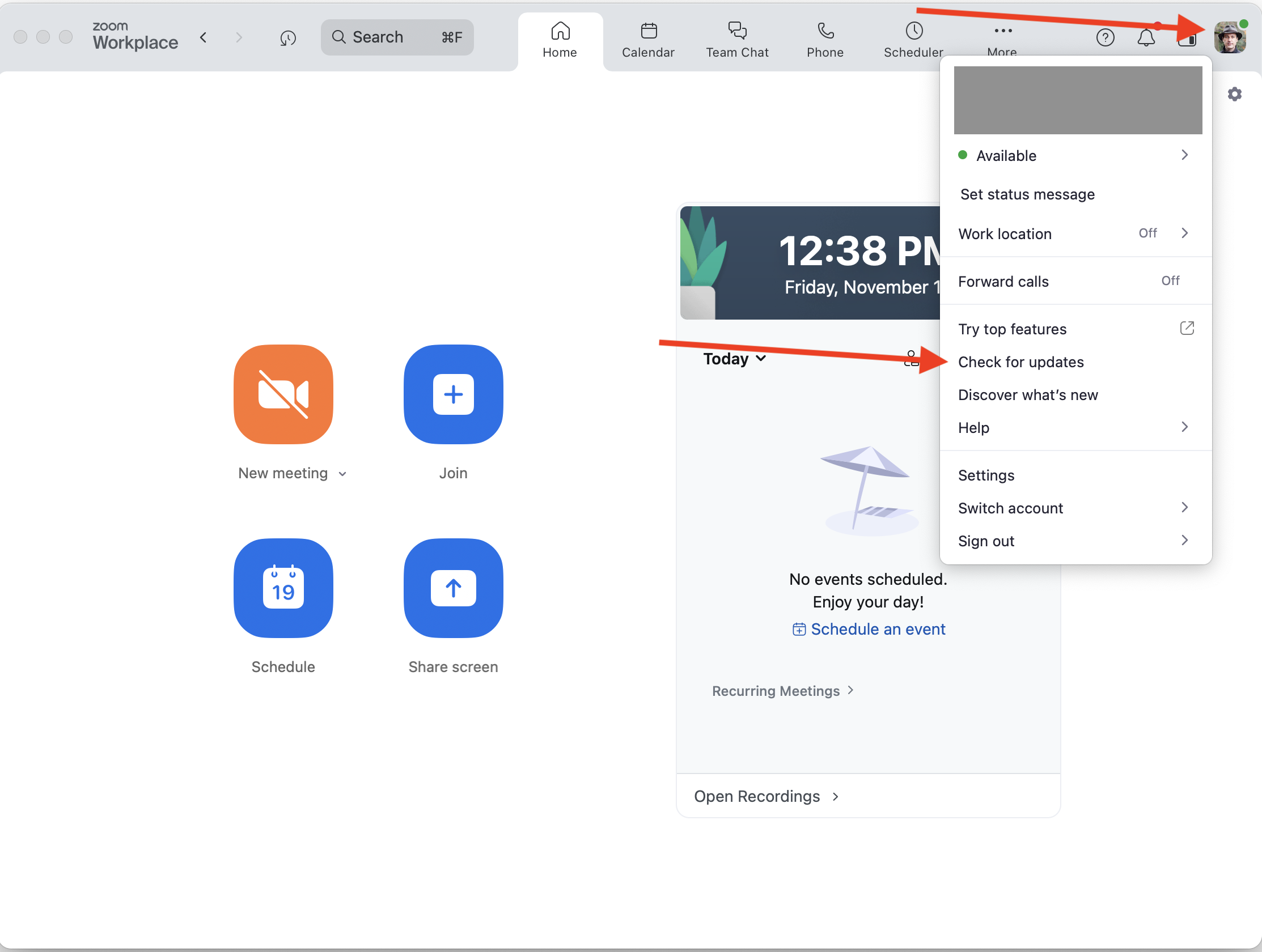The image size is (1262, 952).
Task: Open the Schedule calendar icon
Action: point(283,588)
